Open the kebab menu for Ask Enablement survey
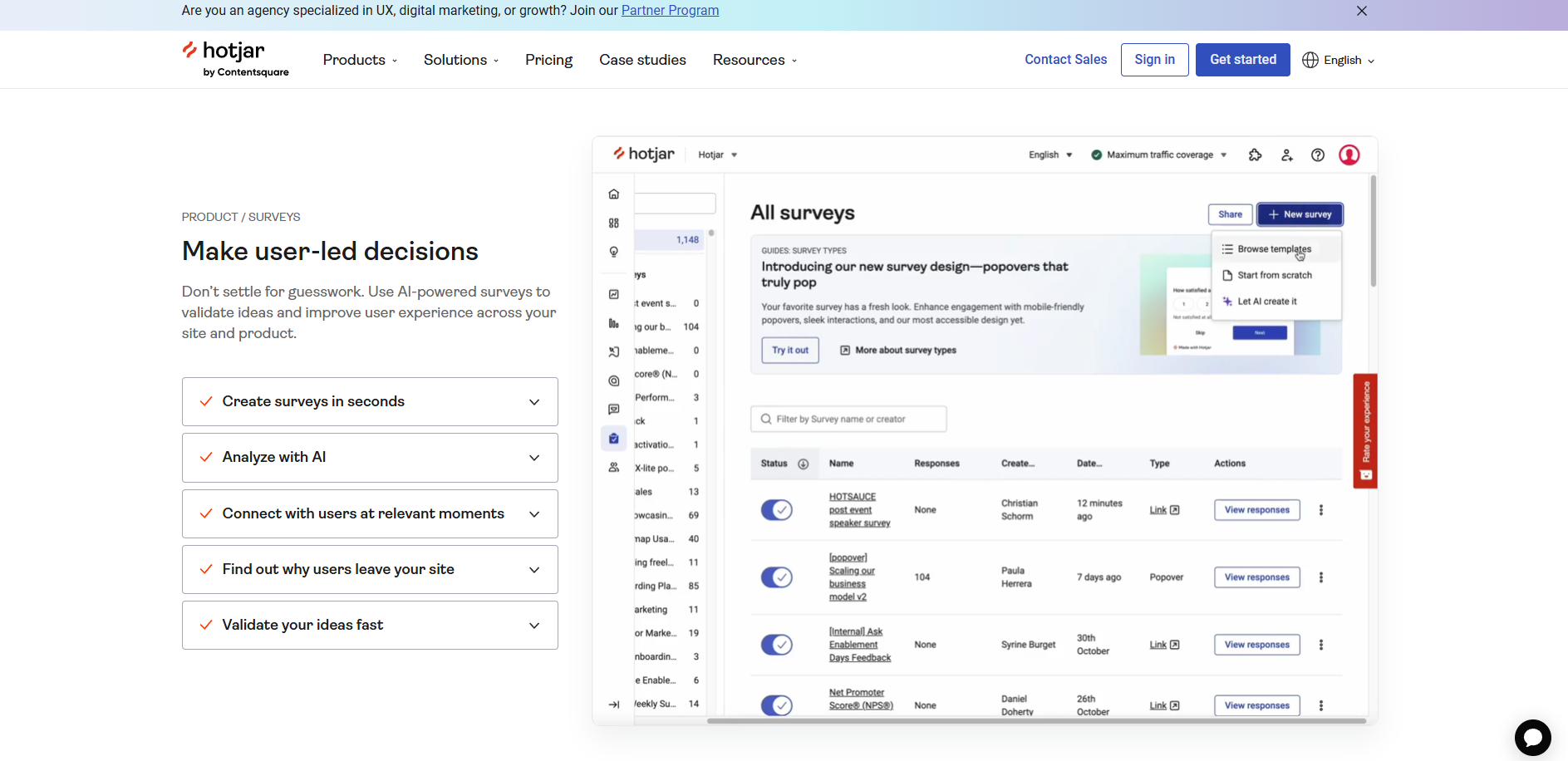This screenshot has height=761, width=1568. coord(1321,645)
